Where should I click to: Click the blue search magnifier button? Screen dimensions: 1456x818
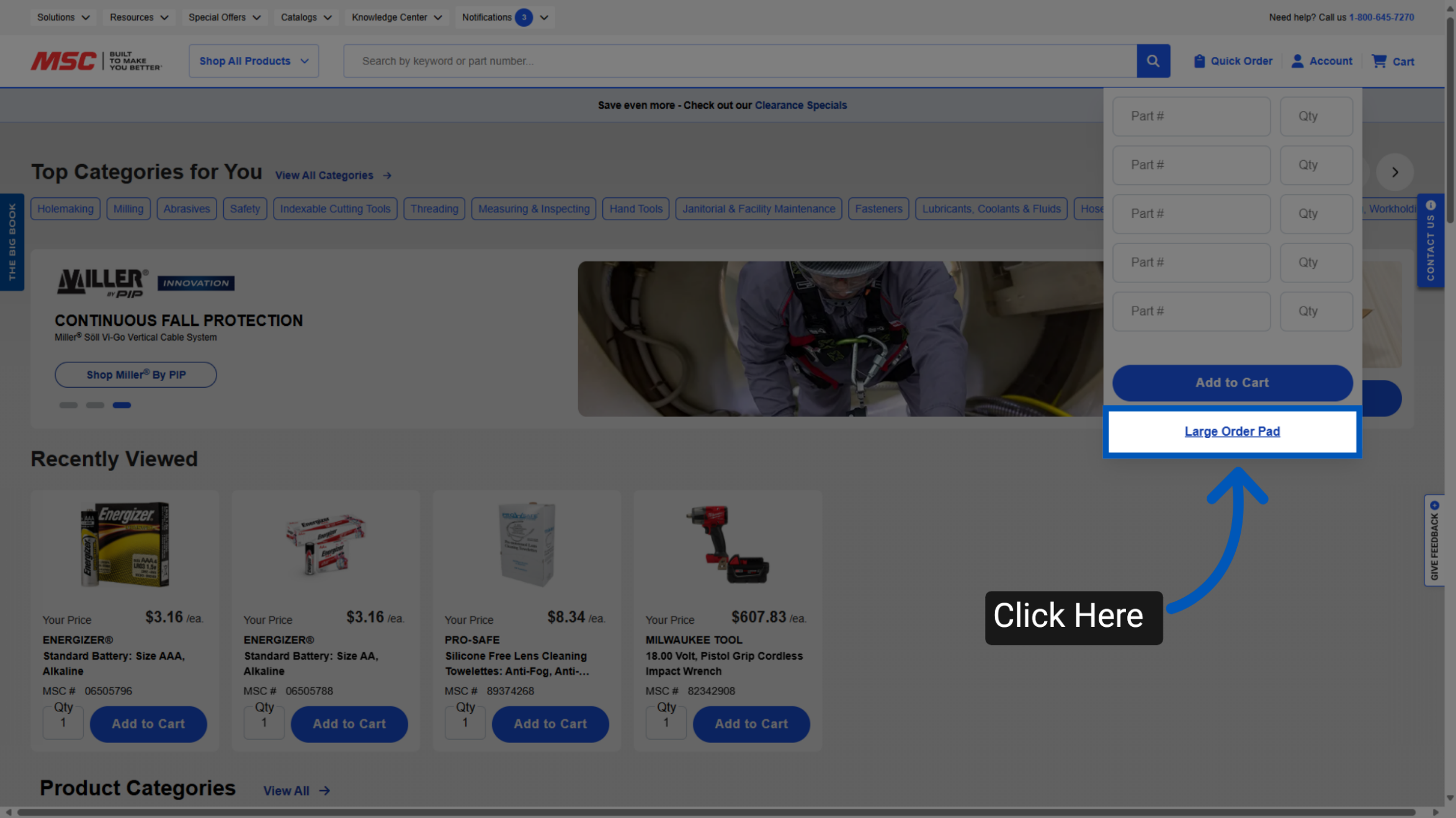(1153, 61)
